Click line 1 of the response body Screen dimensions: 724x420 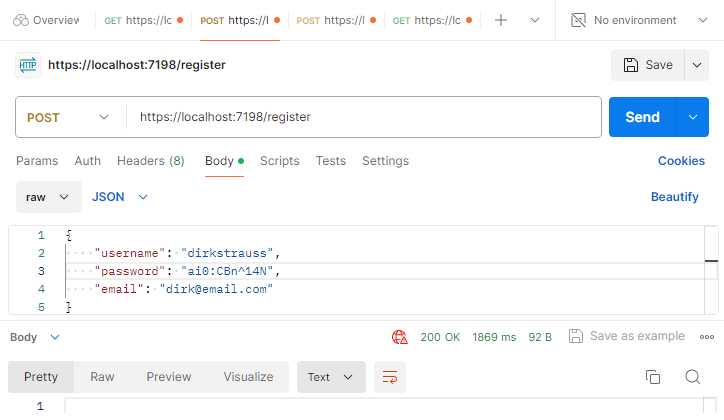tap(383, 406)
